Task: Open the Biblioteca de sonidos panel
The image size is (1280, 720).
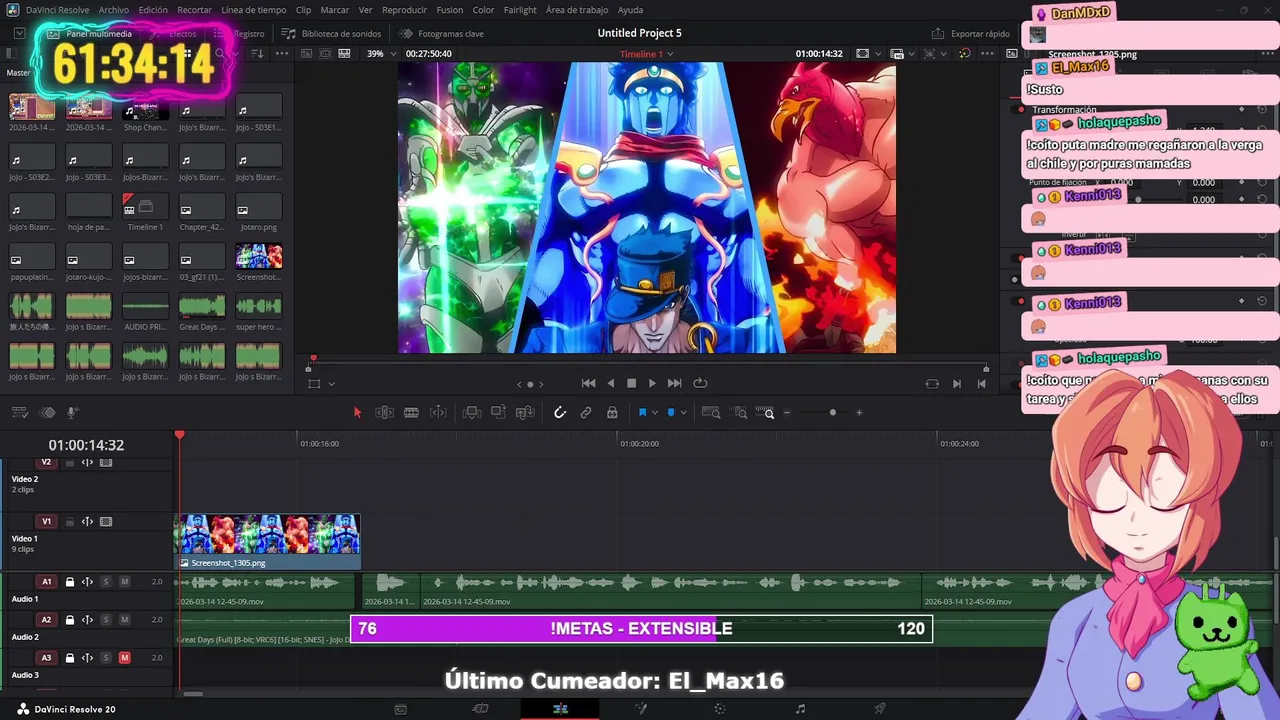Action: 333,33
